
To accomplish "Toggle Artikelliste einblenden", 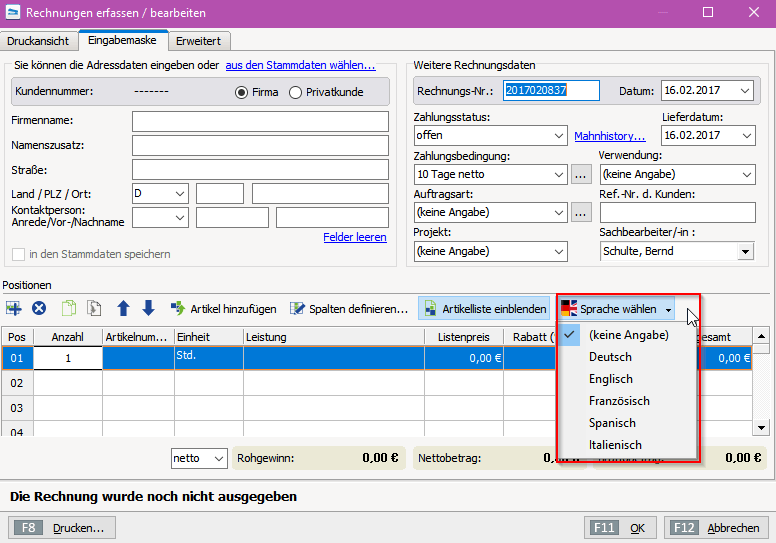I will point(484,309).
